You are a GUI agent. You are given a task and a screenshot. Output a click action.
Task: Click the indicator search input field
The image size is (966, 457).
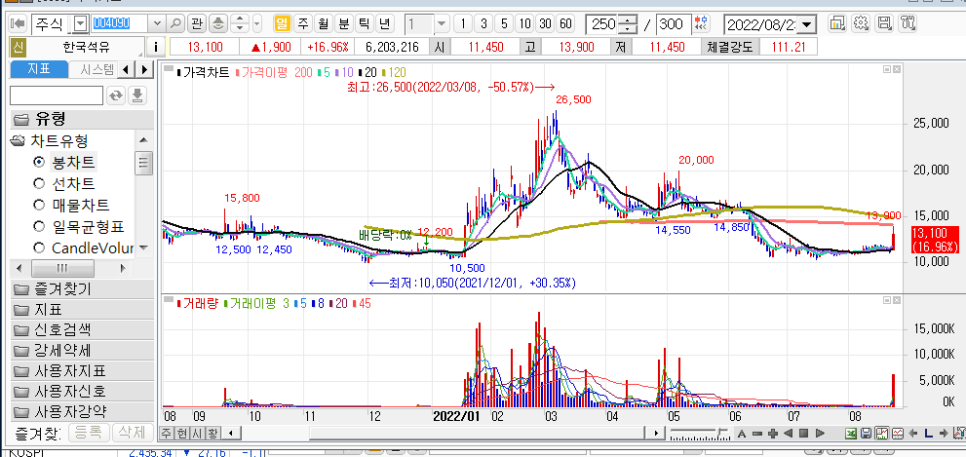click(x=57, y=95)
